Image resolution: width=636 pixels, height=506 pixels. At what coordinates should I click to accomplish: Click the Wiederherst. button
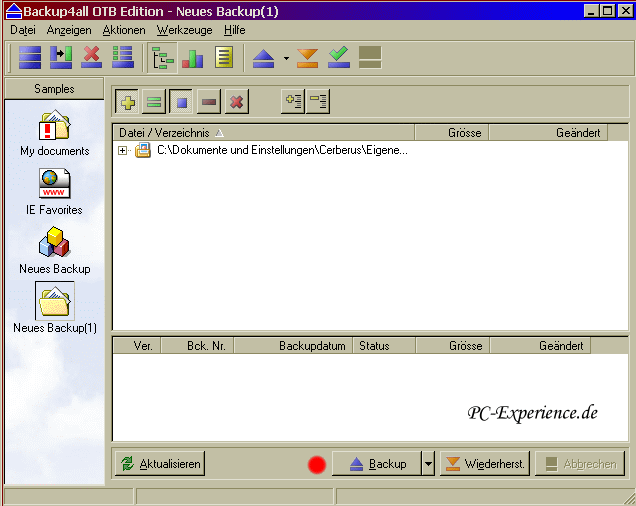(x=485, y=463)
